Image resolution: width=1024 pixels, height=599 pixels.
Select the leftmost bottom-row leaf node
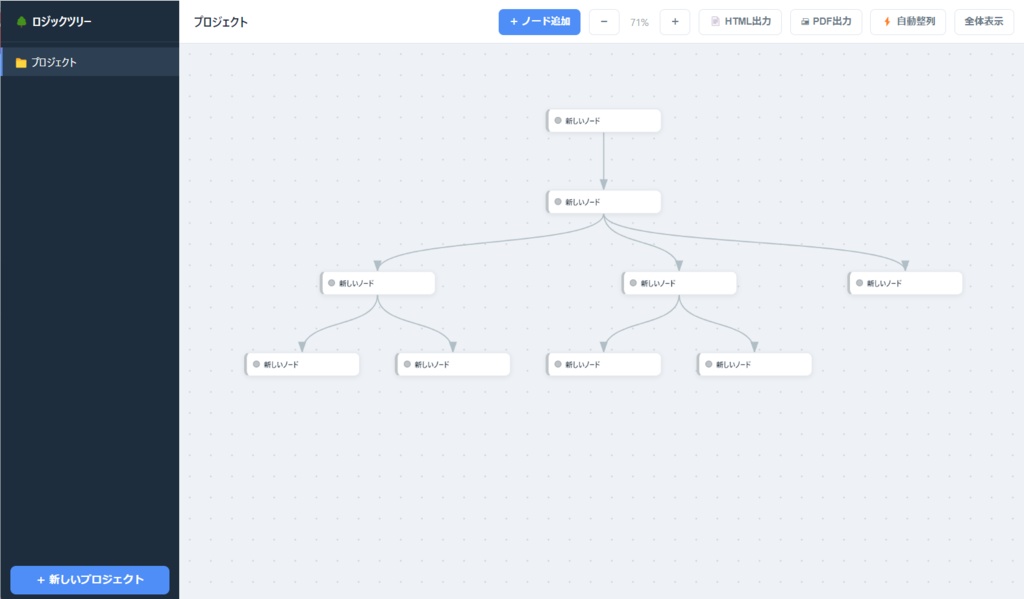click(x=302, y=364)
